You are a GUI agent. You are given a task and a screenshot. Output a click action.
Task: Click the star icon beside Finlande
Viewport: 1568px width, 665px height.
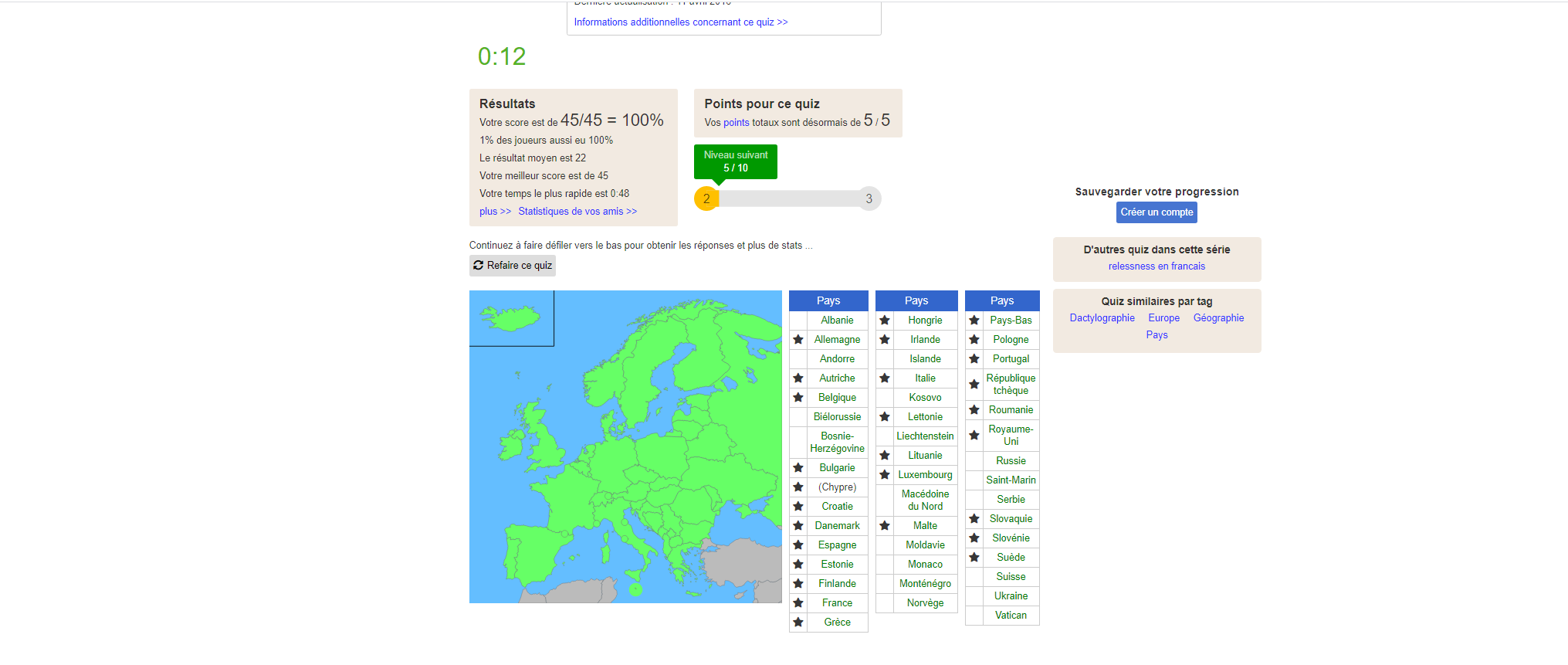pos(798,583)
